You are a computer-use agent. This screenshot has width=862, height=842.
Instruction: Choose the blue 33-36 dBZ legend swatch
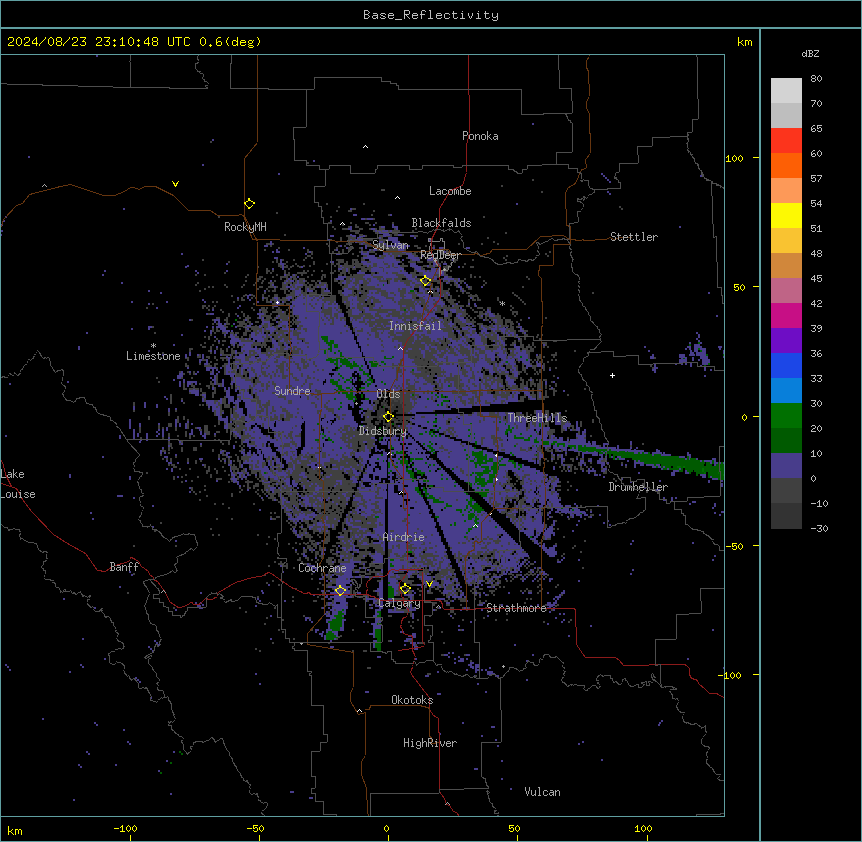(786, 365)
